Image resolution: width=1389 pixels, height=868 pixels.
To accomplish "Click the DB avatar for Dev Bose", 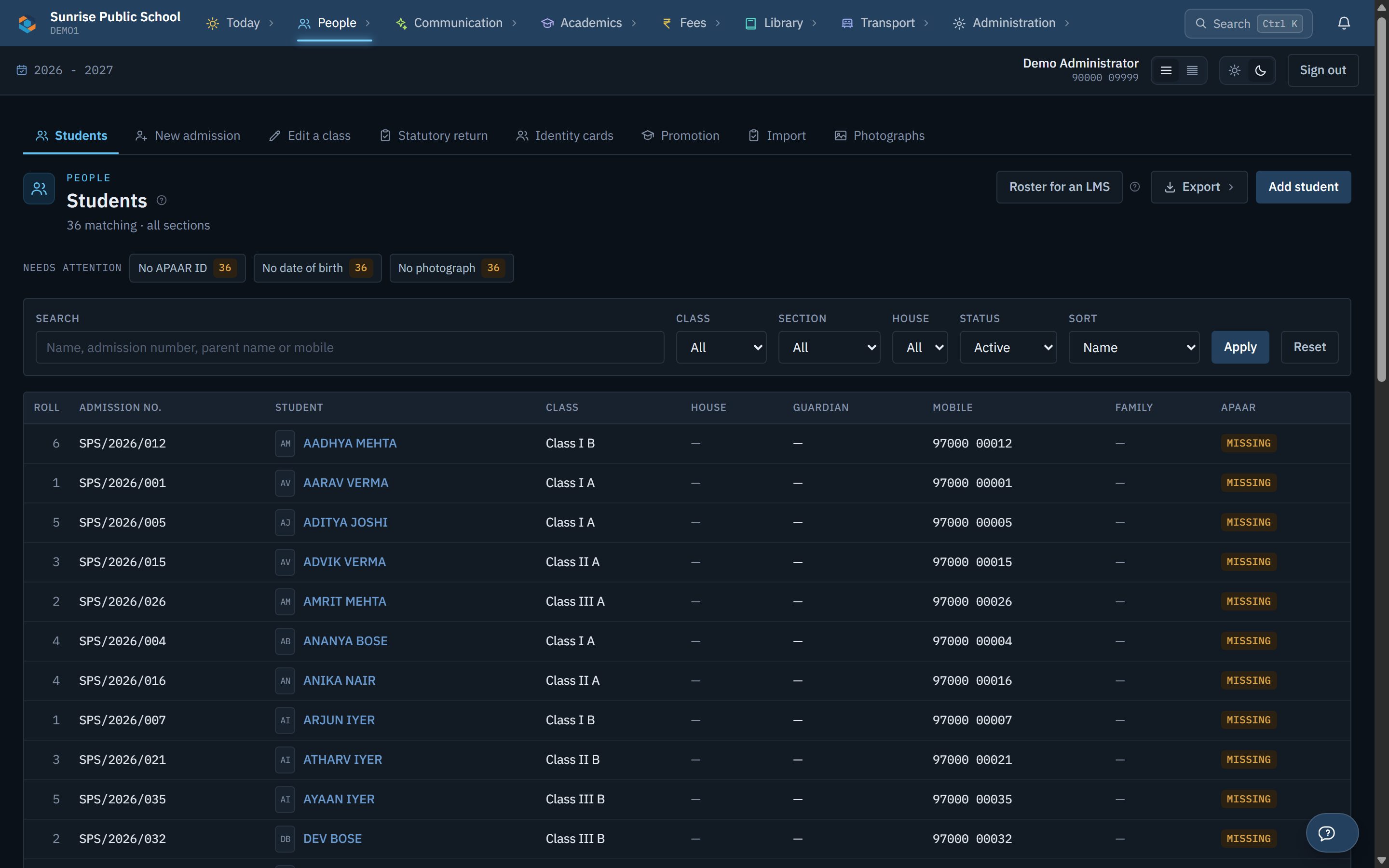I will [285, 839].
